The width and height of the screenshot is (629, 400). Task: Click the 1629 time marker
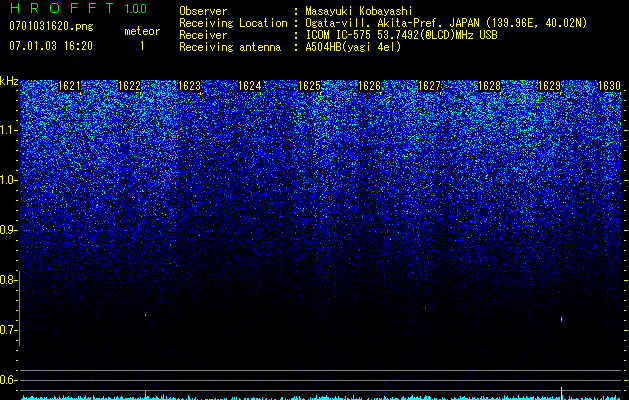[550, 86]
